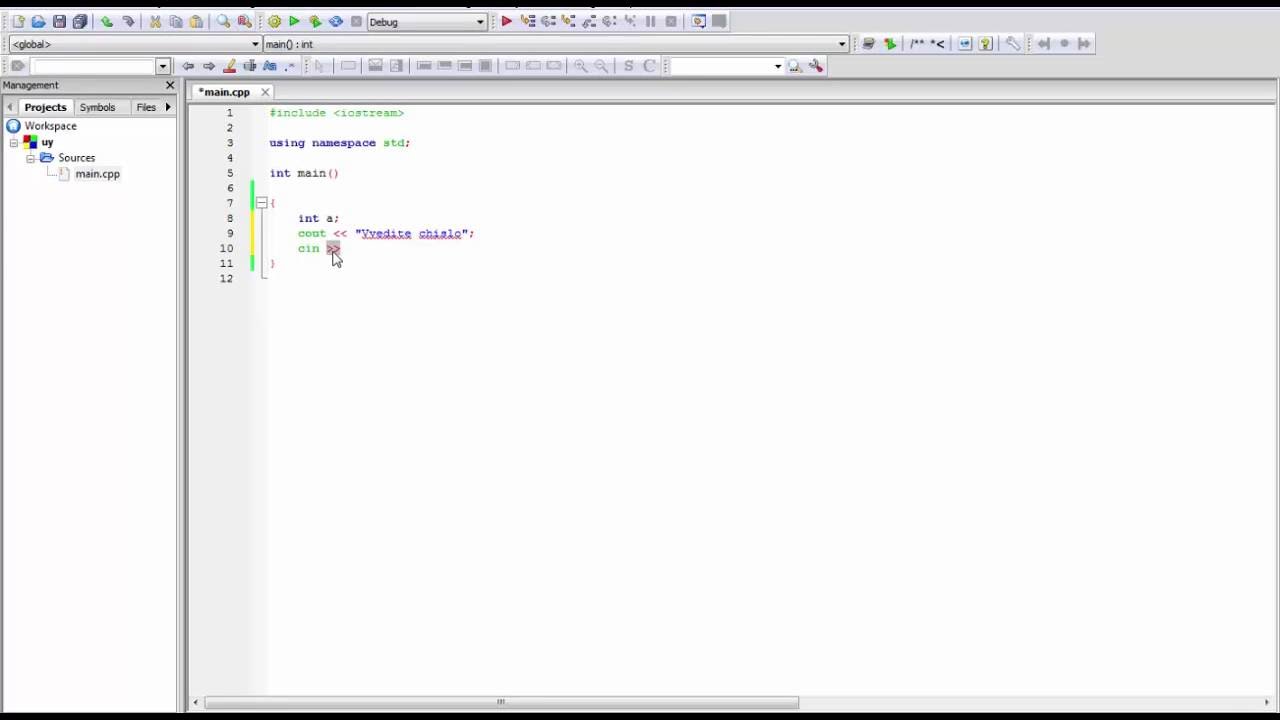1280x720 pixels.
Task: Toggle search in selected text only
Action: coord(250,66)
